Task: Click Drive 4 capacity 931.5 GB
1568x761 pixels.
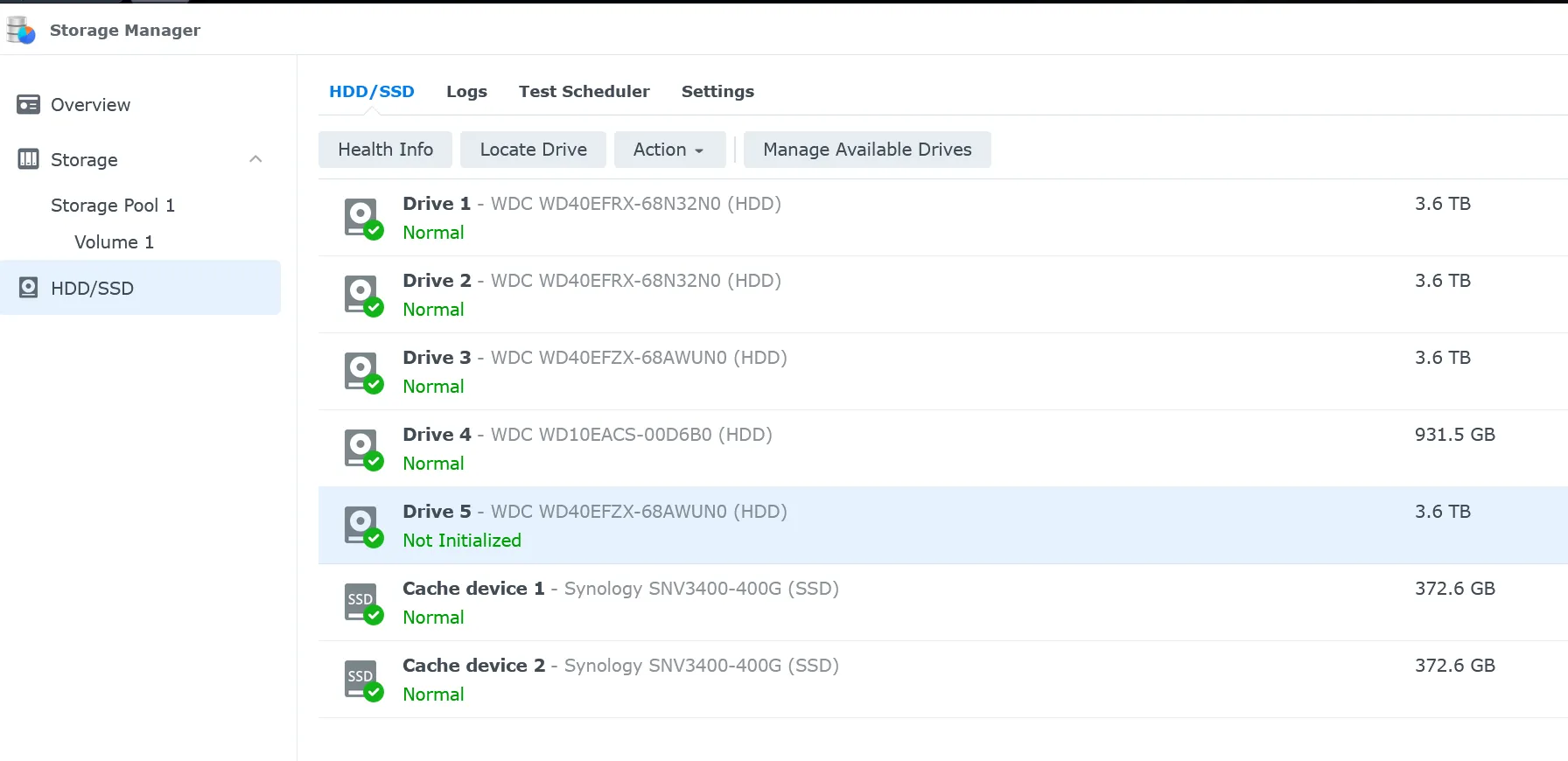Action: point(1455,435)
